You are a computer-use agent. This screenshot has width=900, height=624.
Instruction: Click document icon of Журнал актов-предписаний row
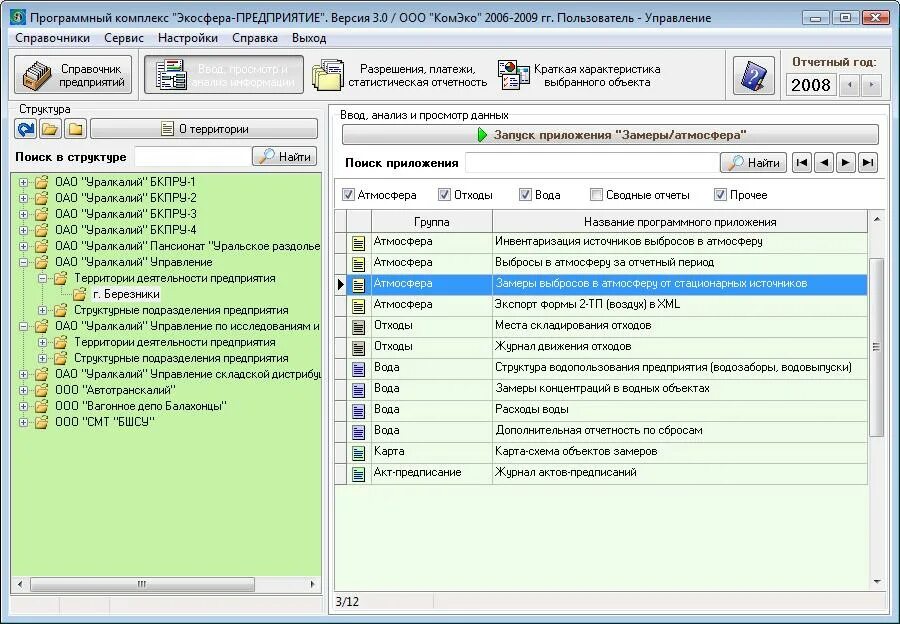[x=359, y=474]
